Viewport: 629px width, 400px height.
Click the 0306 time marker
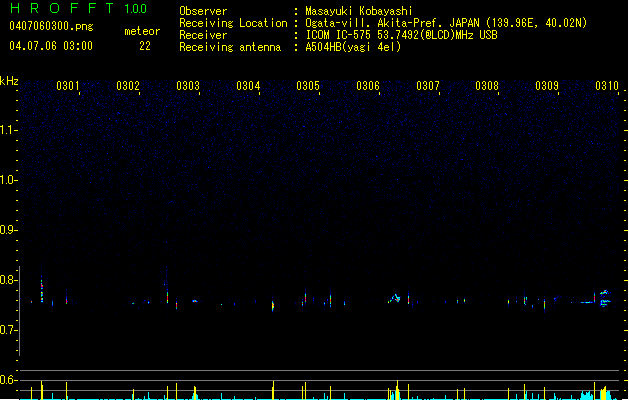pos(368,86)
